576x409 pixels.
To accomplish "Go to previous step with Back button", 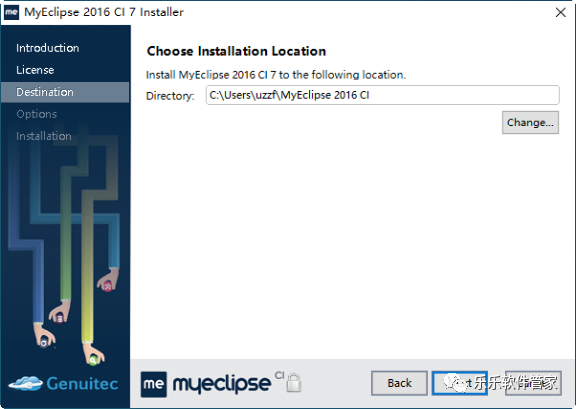I will pos(399,383).
